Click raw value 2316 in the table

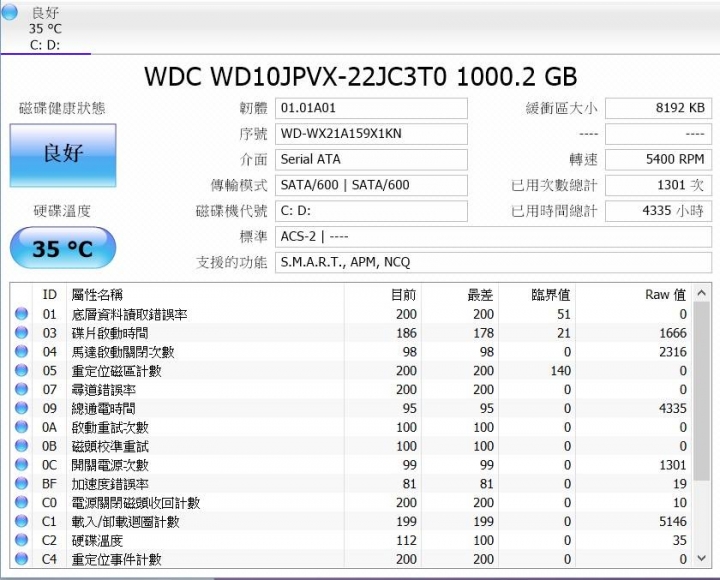click(x=673, y=352)
